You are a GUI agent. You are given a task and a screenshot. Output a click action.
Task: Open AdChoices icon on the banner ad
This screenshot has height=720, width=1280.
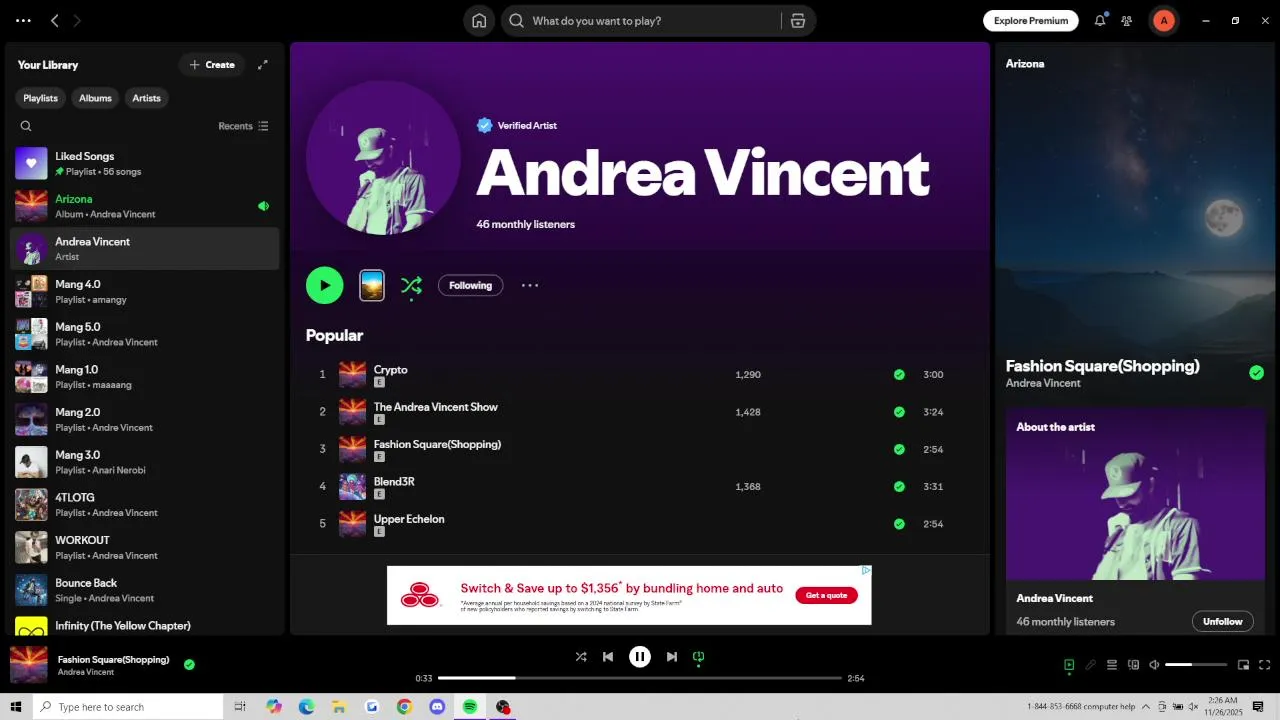(866, 571)
